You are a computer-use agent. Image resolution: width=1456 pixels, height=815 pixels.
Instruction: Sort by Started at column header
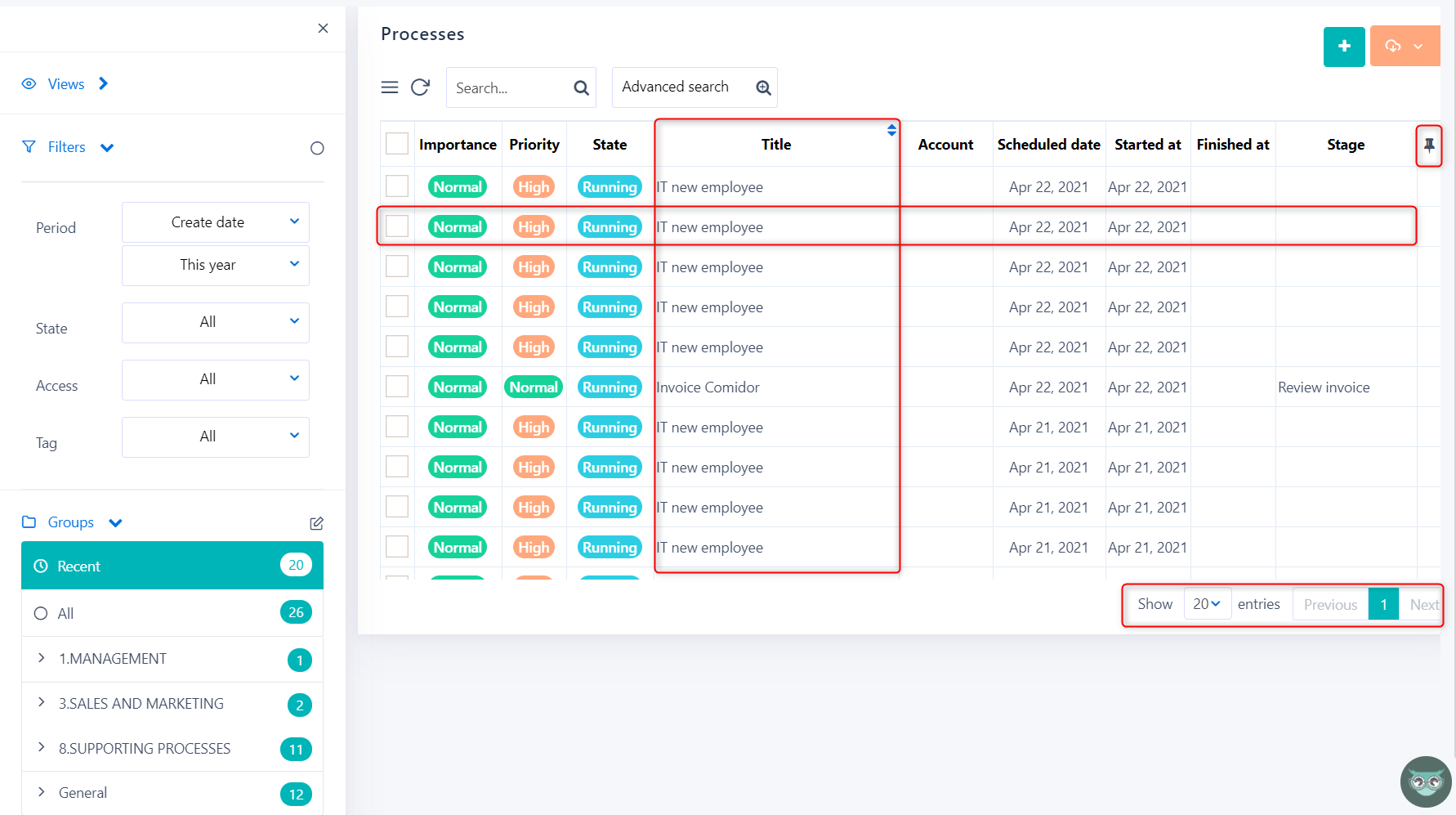click(1148, 145)
